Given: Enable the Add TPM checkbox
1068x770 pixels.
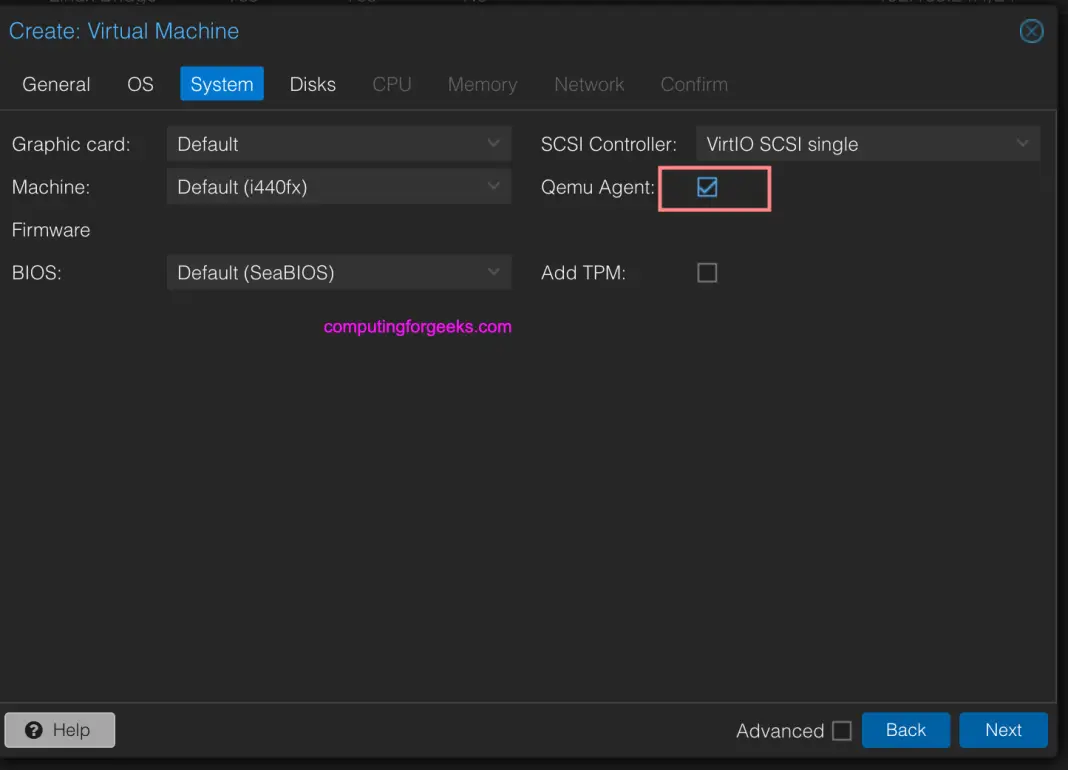Looking at the screenshot, I should 707,272.
